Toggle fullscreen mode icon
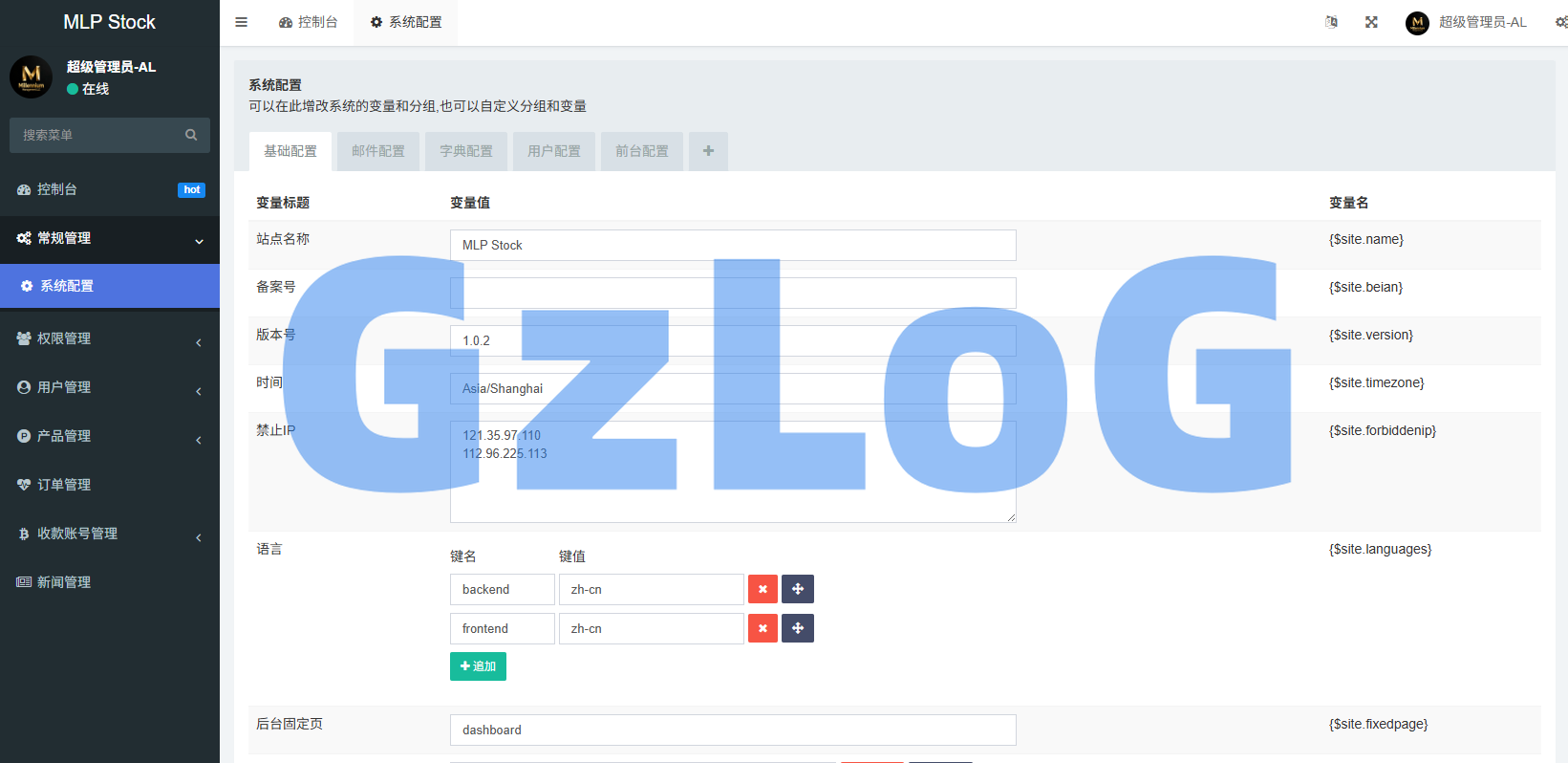This screenshot has height=763, width=1568. pos(1371,22)
